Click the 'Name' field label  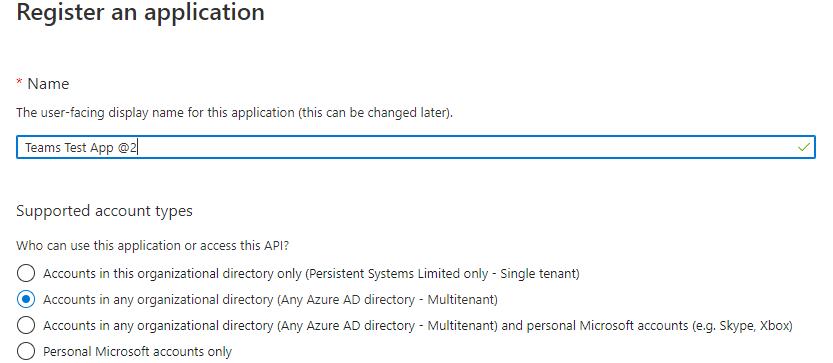(48, 84)
